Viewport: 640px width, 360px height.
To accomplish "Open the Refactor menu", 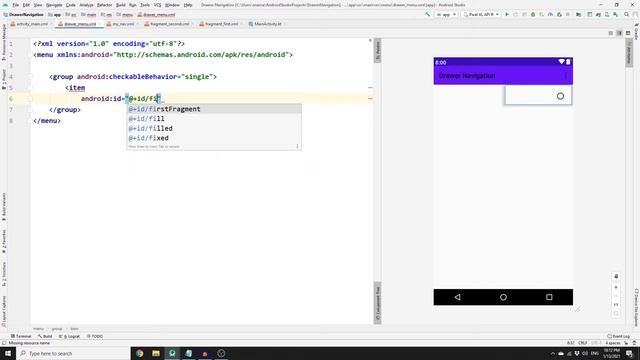I will coord(104,5).
